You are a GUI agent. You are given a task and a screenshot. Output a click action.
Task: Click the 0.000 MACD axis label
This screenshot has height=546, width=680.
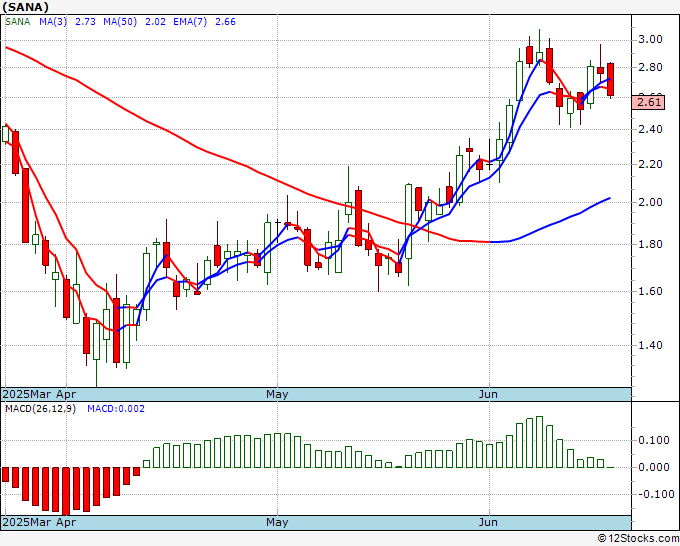point(654,468)
